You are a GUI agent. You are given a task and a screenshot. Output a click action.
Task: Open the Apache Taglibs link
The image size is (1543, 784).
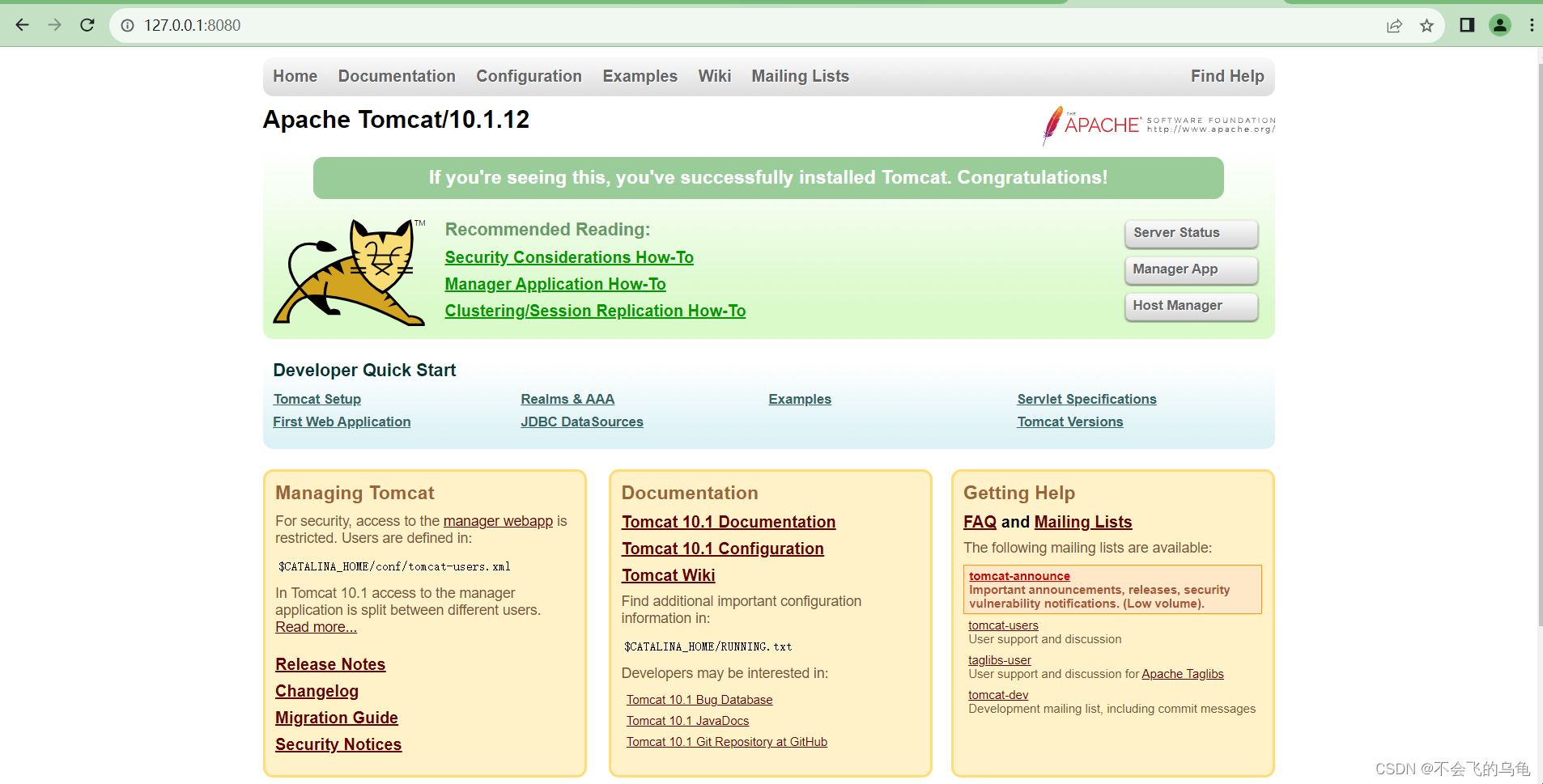pos(1183,674)
